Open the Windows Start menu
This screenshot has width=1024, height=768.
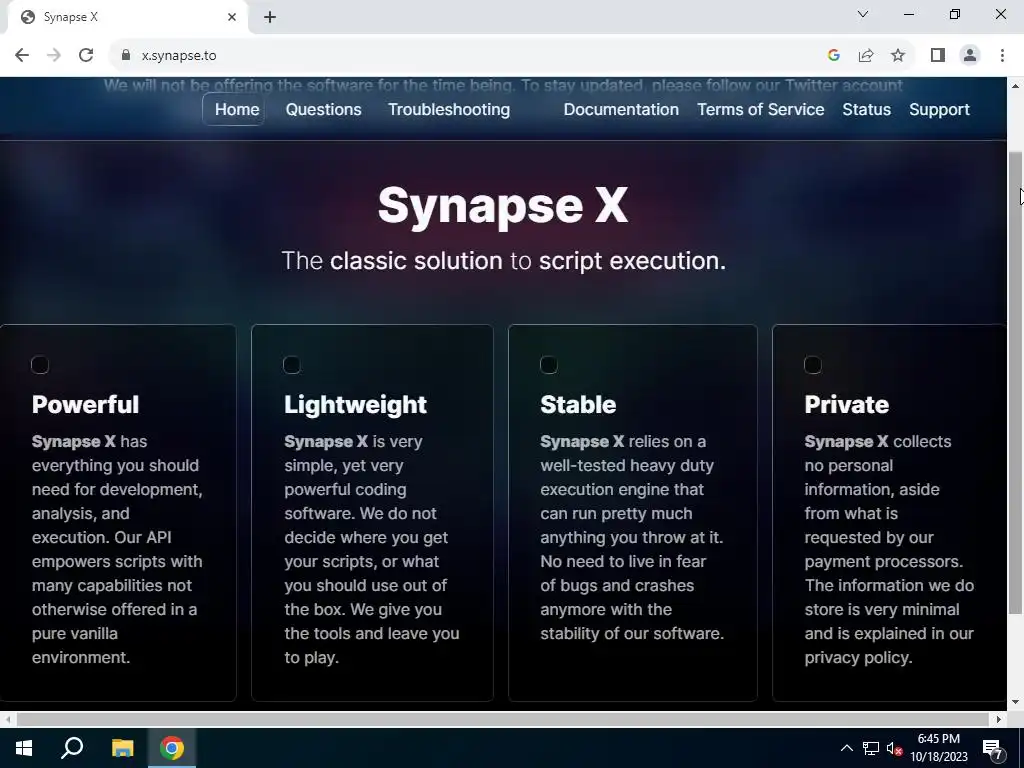24,748
